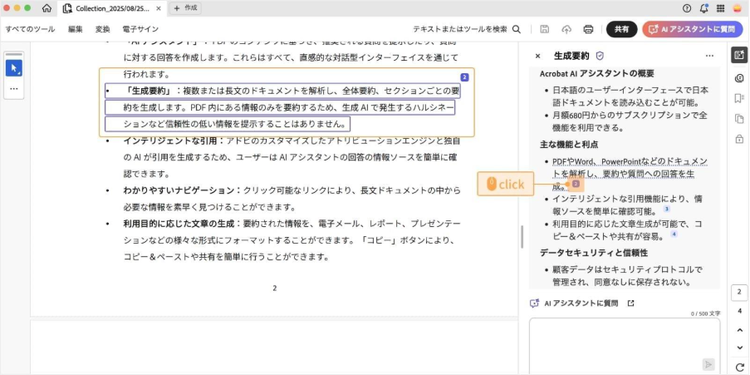
Task: Click the heading 主な機能と利点
Action: (569, 144)
